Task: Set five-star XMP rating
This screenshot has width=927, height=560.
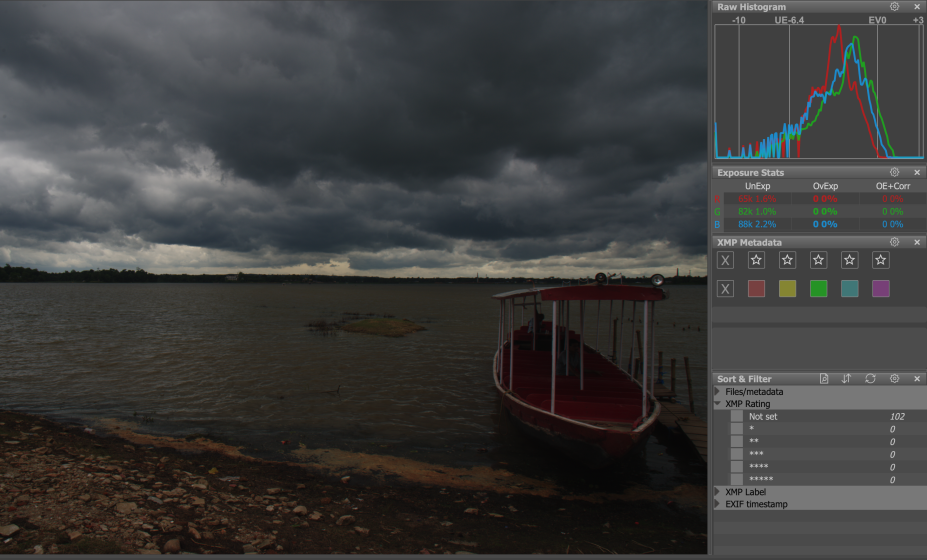Action: point(881,260)
